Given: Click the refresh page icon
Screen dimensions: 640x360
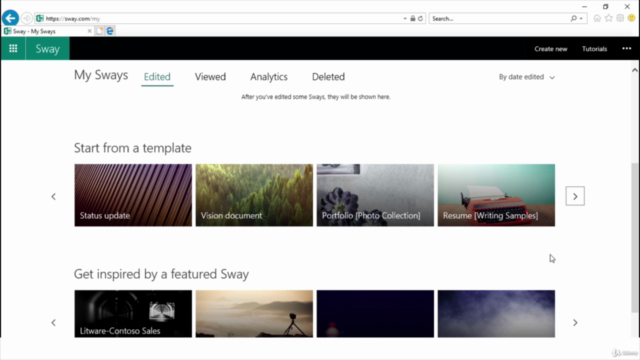Looking at the screenshot, I should coord(420,18).
